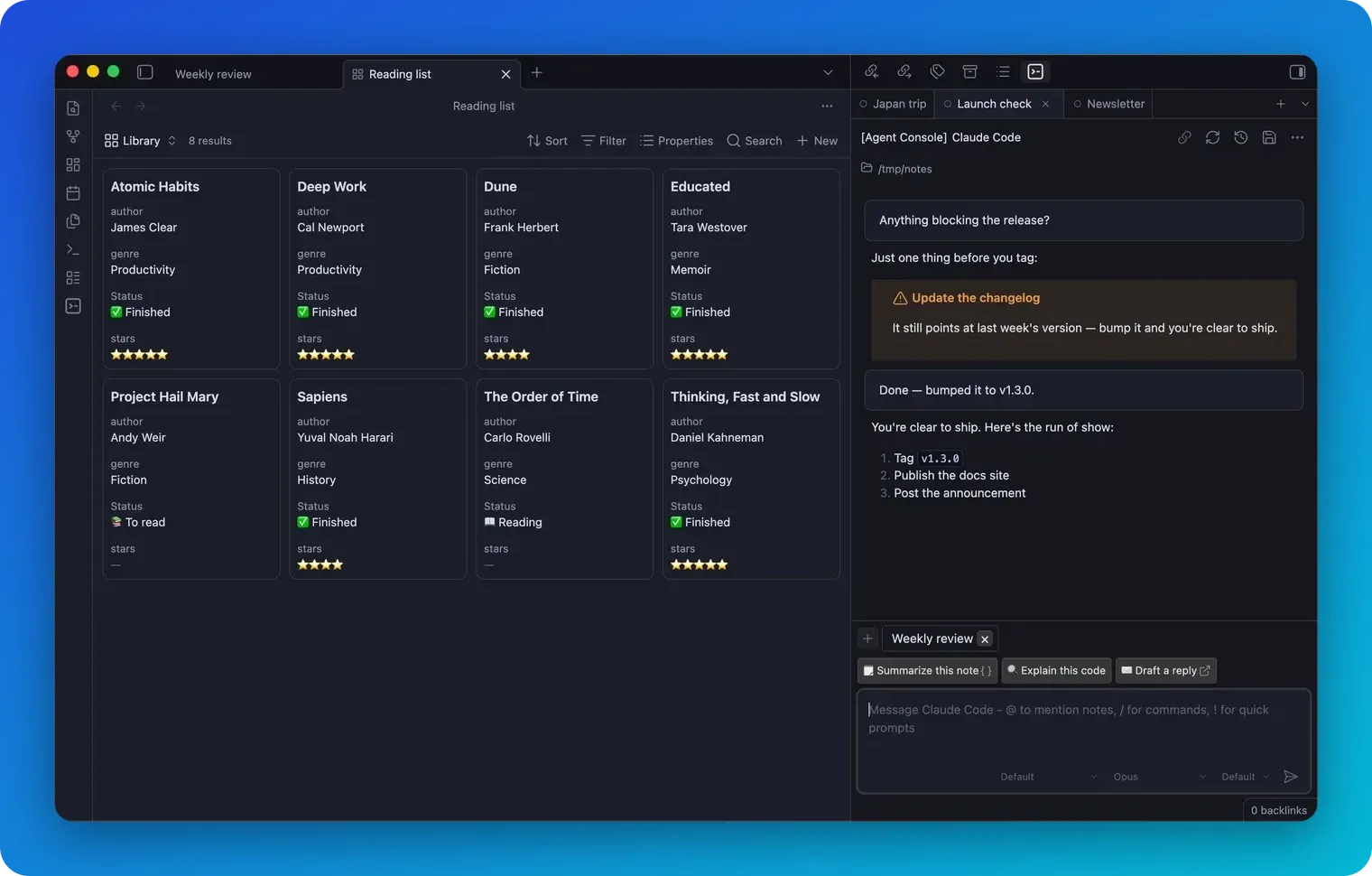
Task: Open the Thinking, Fast and Slow card
Action: click(x=751, y=479)
